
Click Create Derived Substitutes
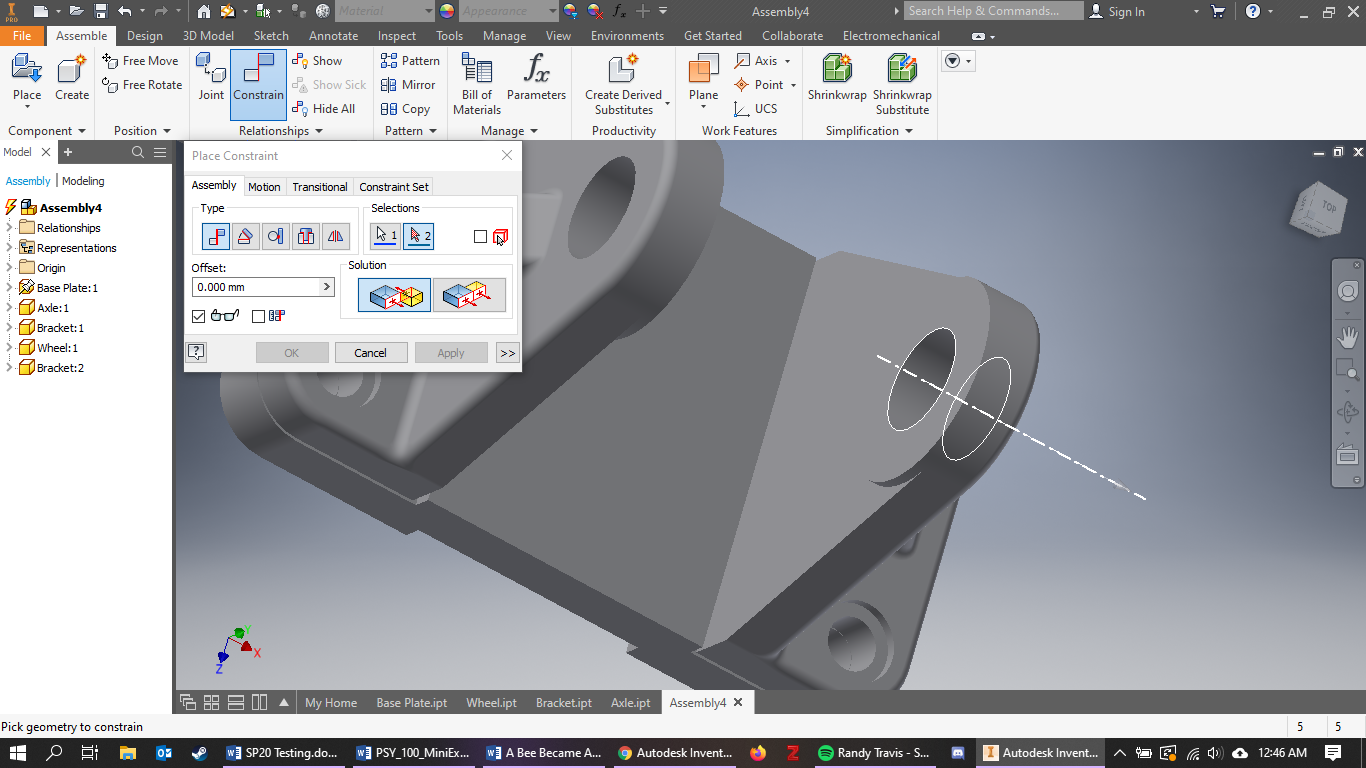coord(623,84)
